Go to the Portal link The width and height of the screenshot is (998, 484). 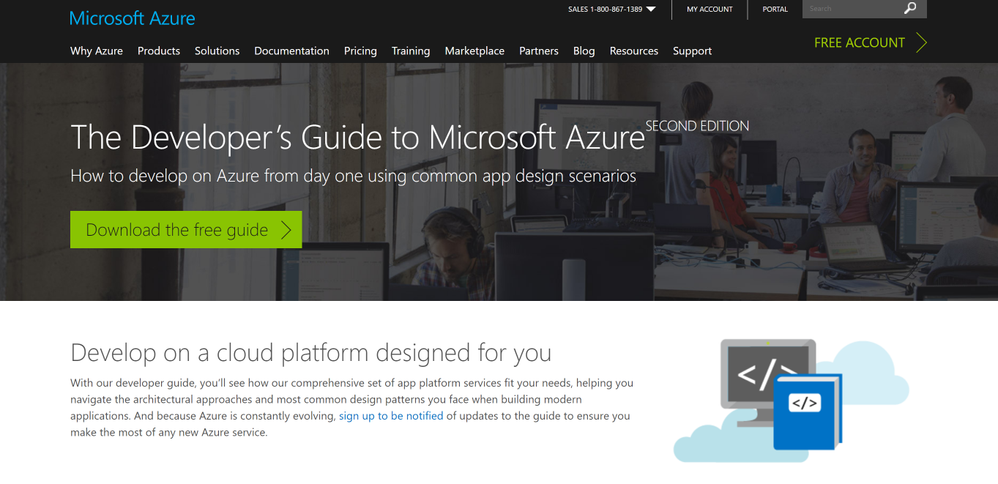tap(775, 9)
